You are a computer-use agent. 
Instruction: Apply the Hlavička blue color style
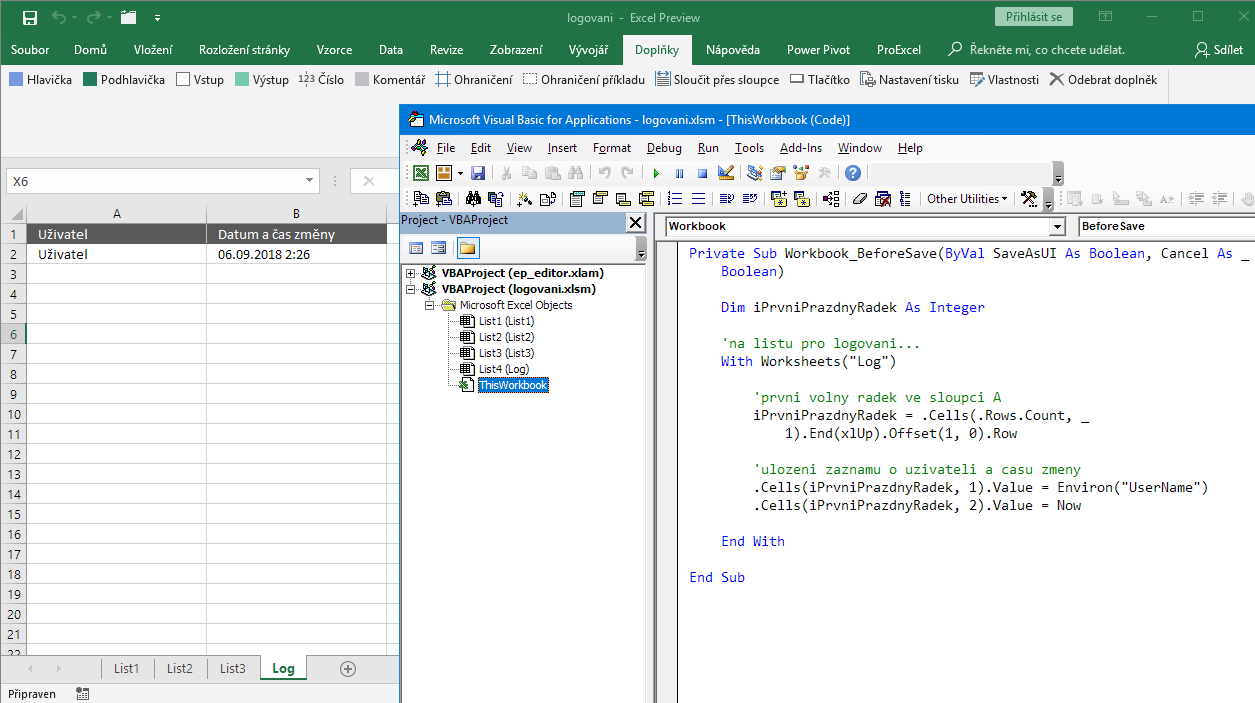click(40, 80)
